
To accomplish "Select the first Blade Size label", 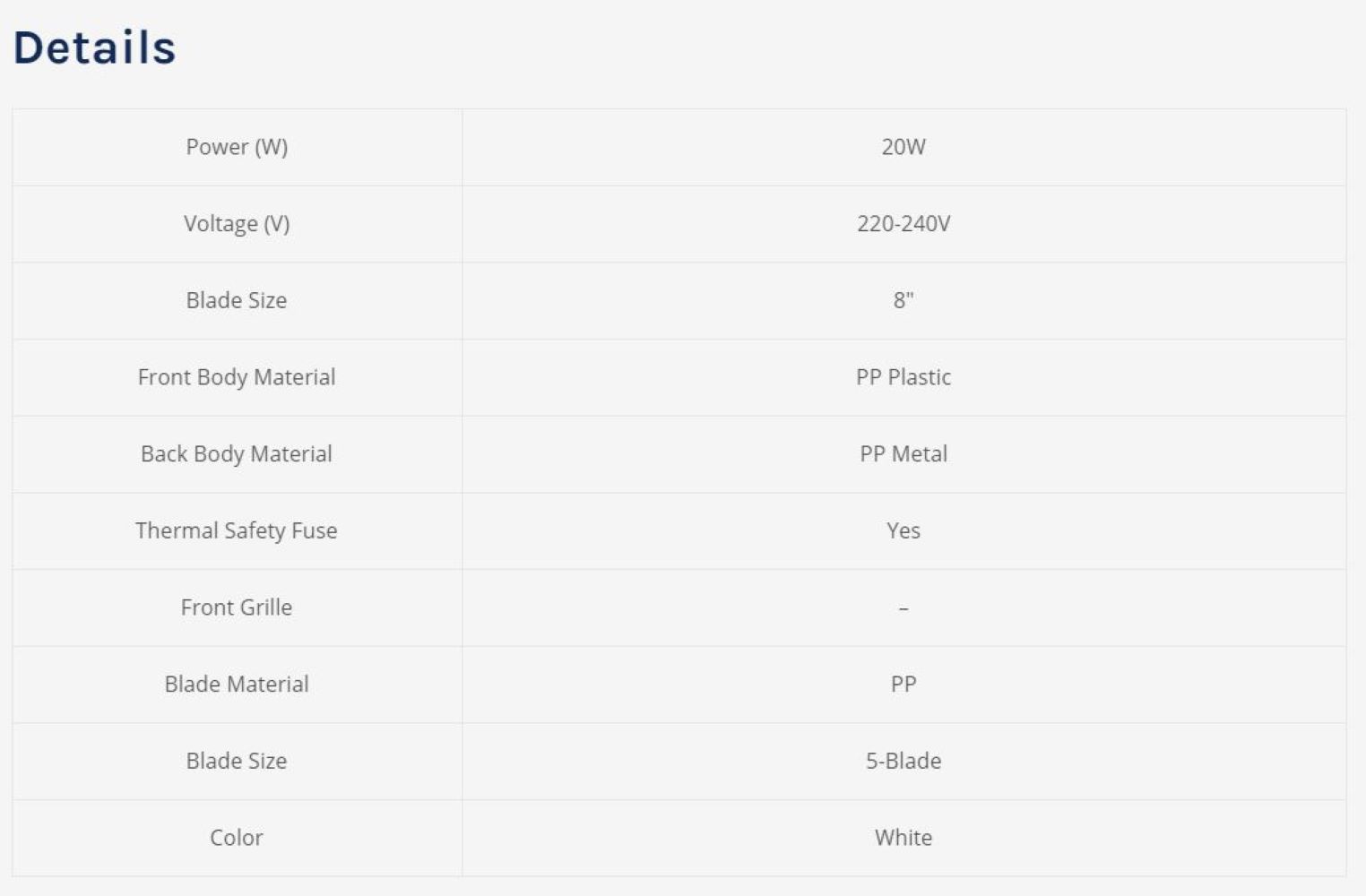I will [237, 300].
